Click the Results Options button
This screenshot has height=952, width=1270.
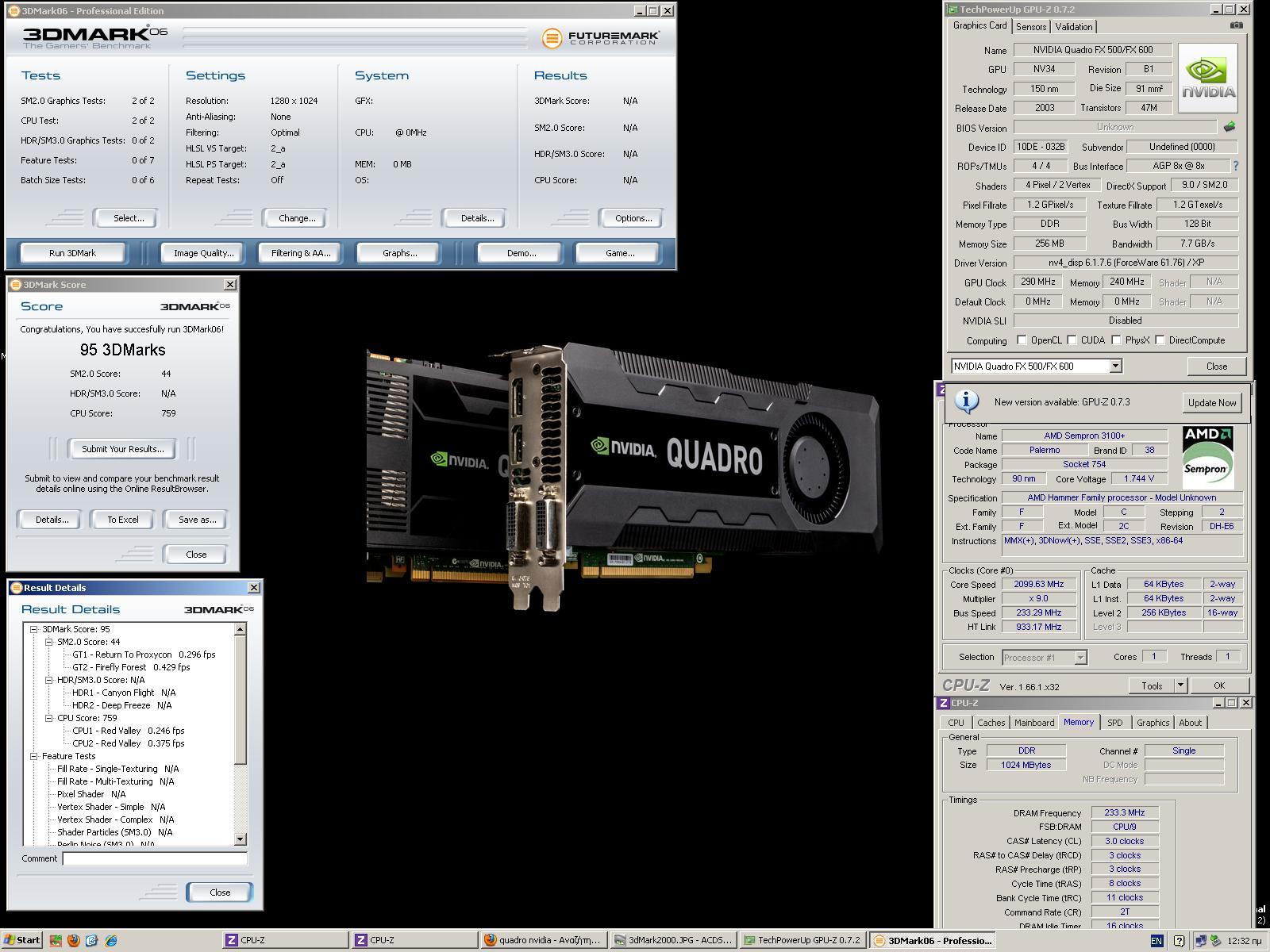tap(633, 218)
